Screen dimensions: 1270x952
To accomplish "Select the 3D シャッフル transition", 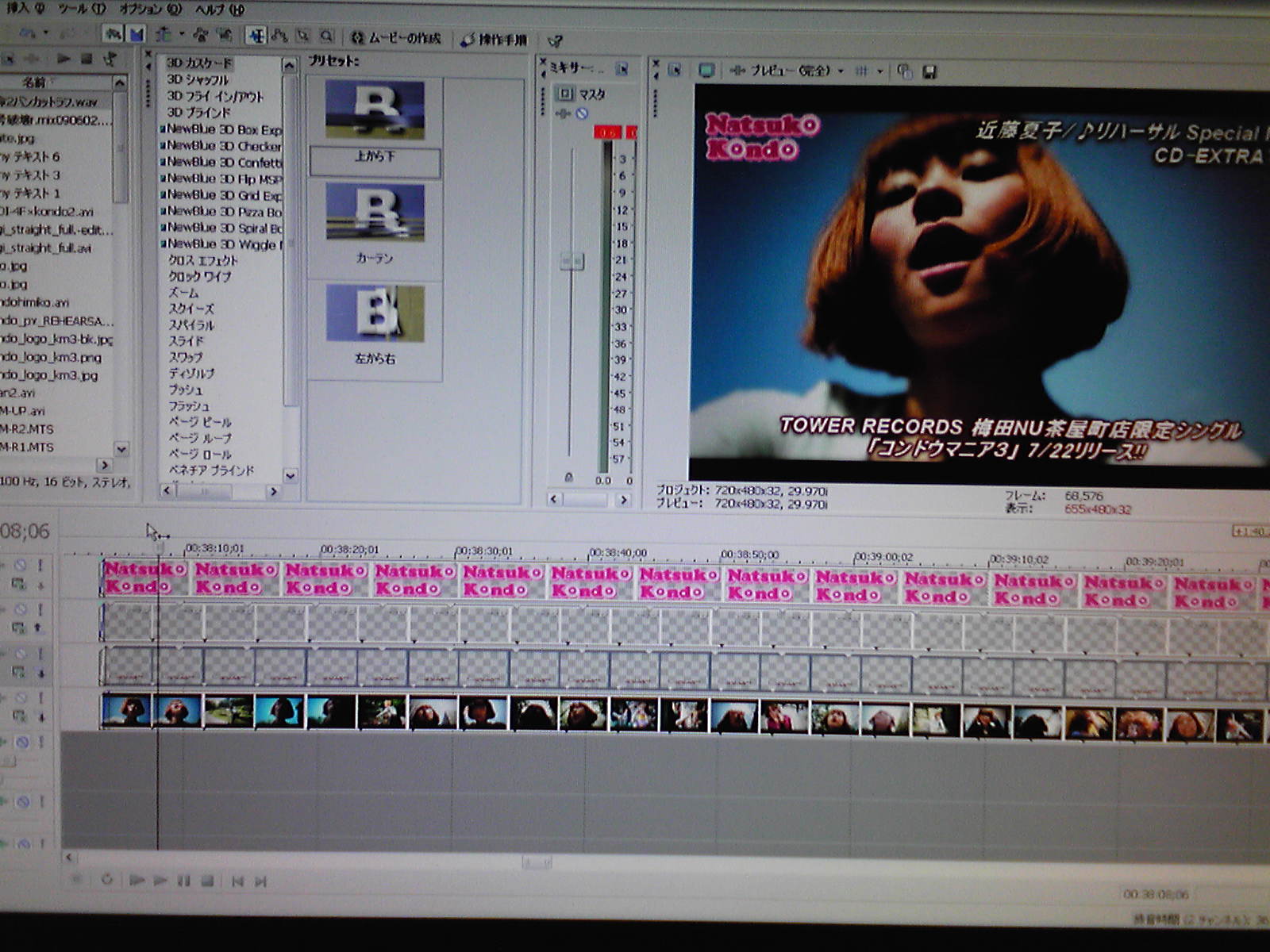I will click(x=198, y=79).
